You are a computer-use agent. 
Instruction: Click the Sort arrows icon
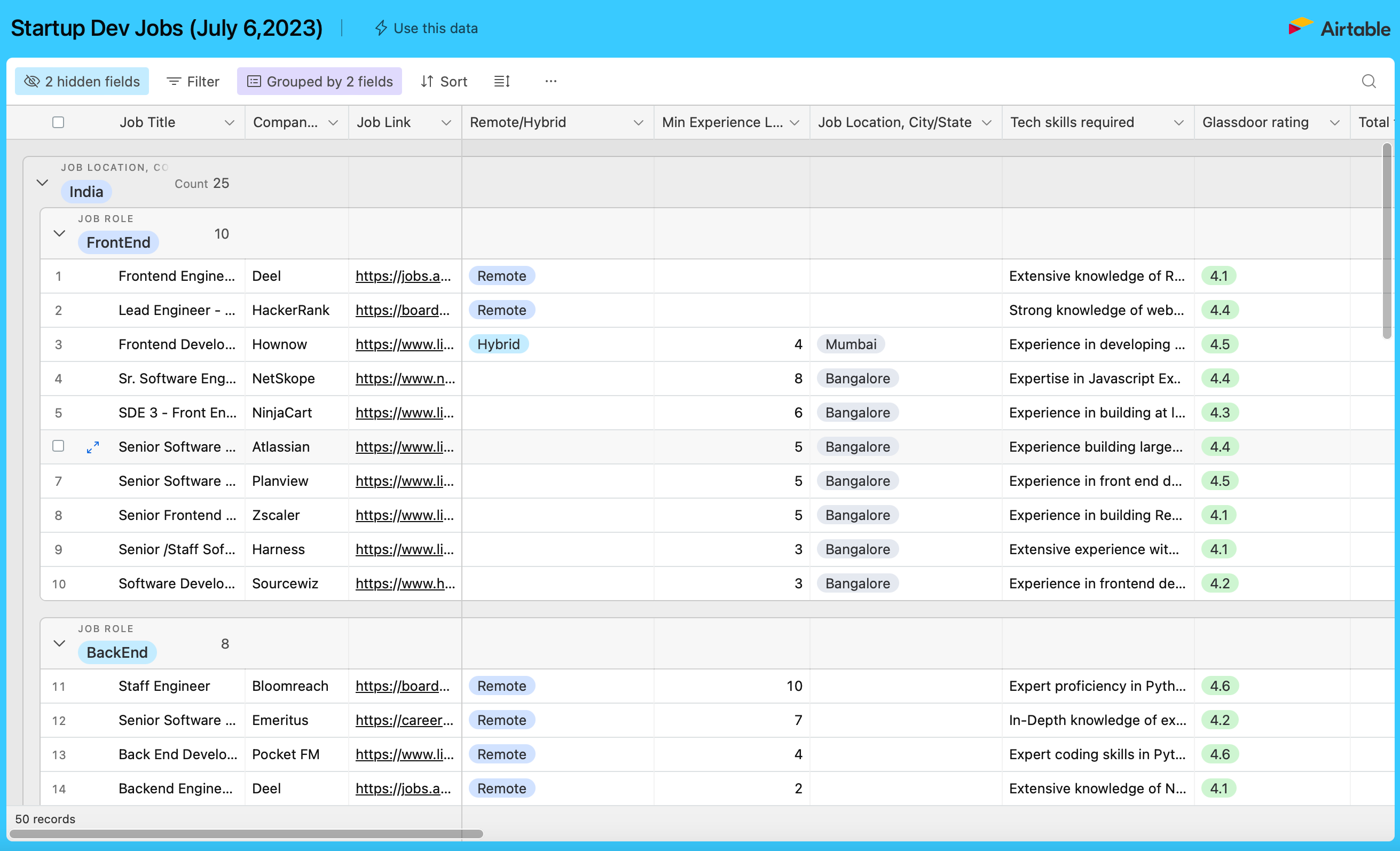(427, 81)
